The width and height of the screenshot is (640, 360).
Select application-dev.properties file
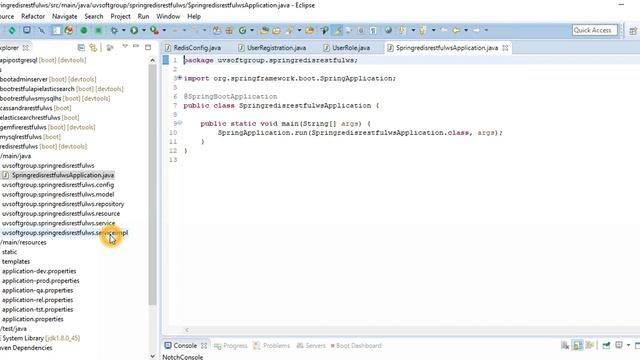pos(39,271)
